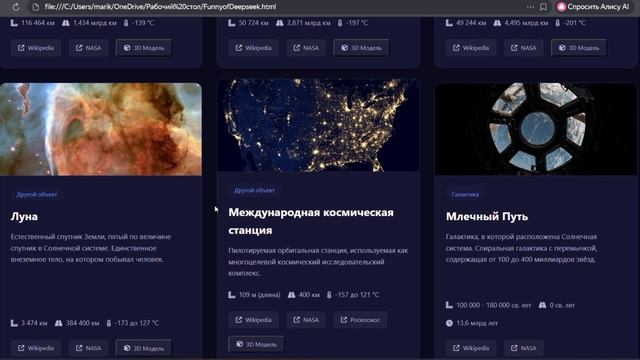Viewport: 640px width, 360px height.
Task: Click the nebula image on the Луна card
Action: tap(101, 129)
